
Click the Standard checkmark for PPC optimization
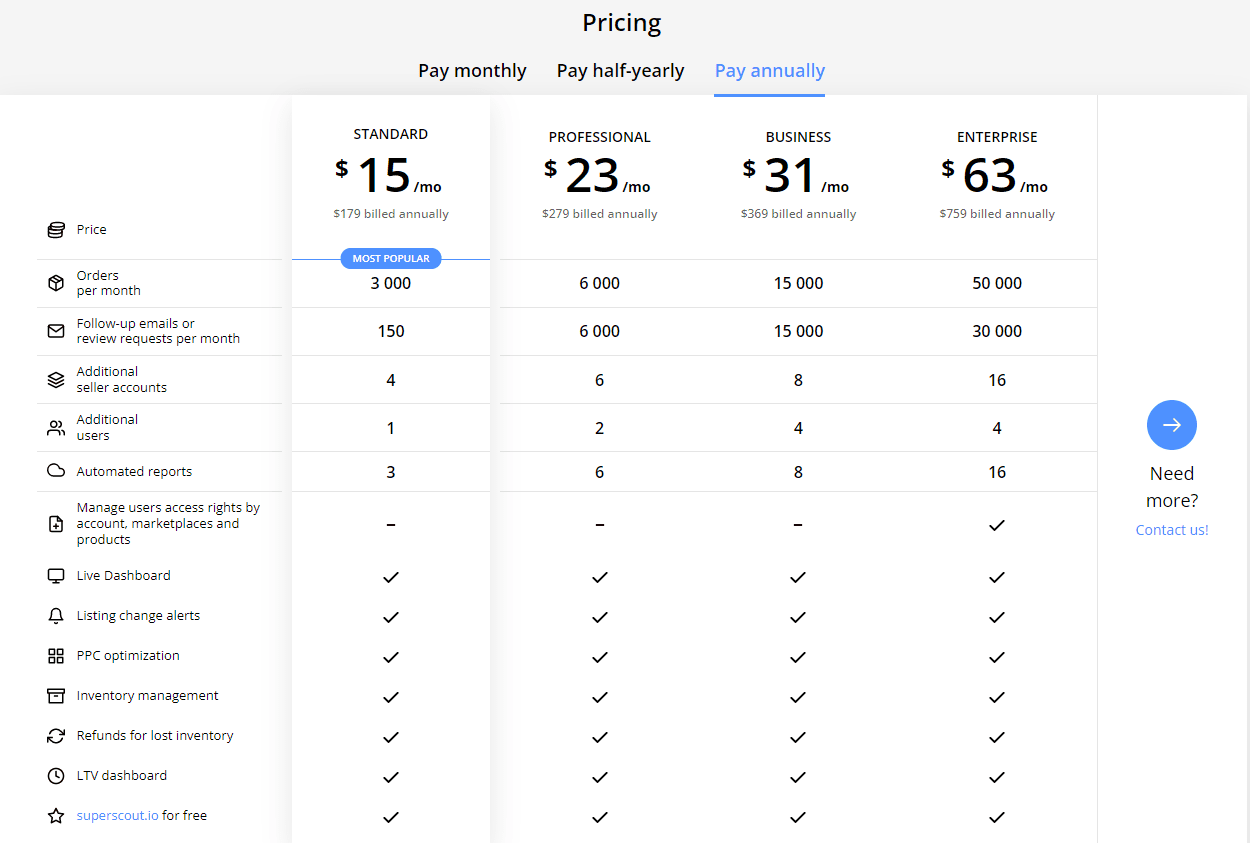click(391, 657)
